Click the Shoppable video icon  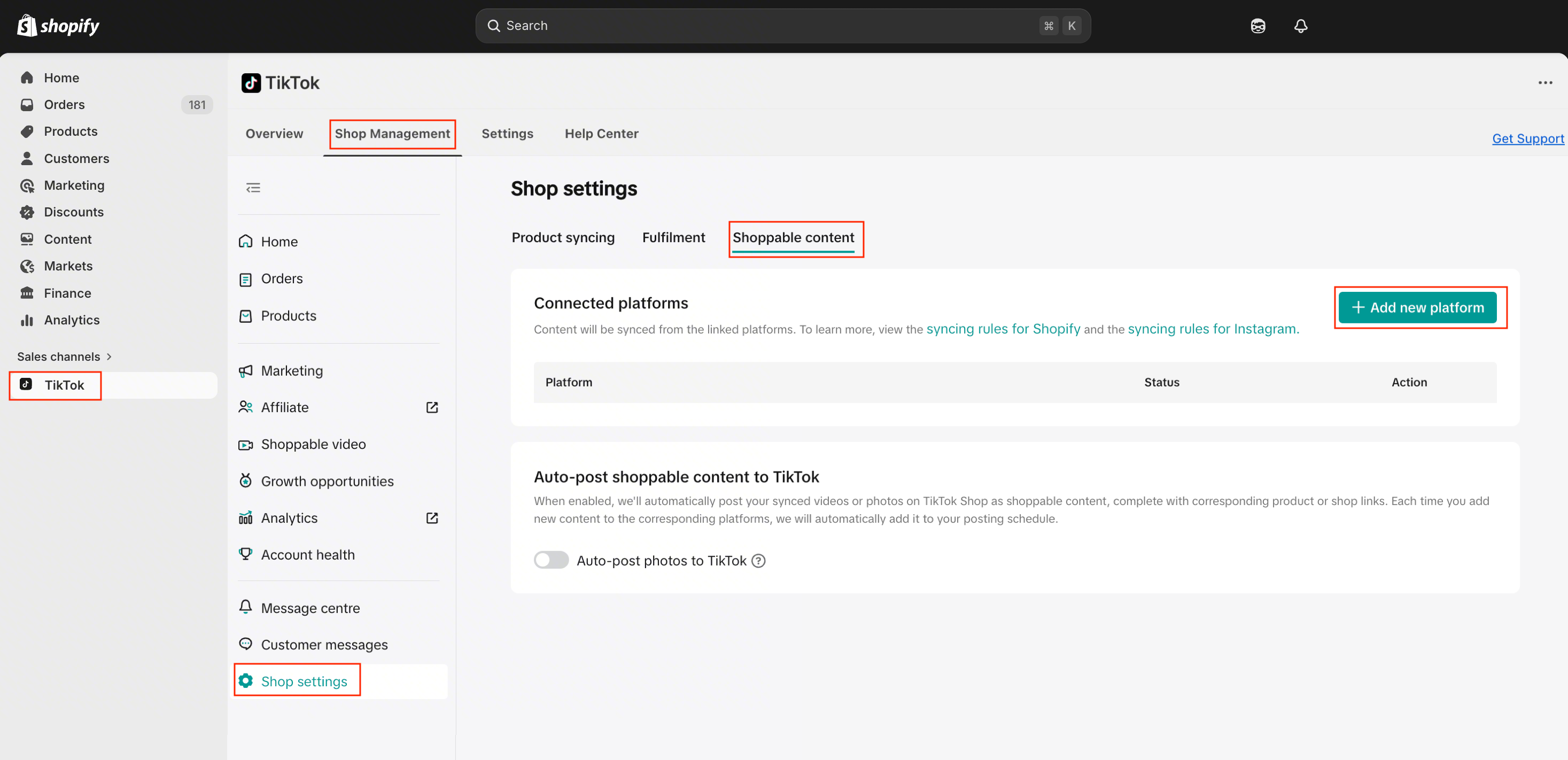(245, 445)
